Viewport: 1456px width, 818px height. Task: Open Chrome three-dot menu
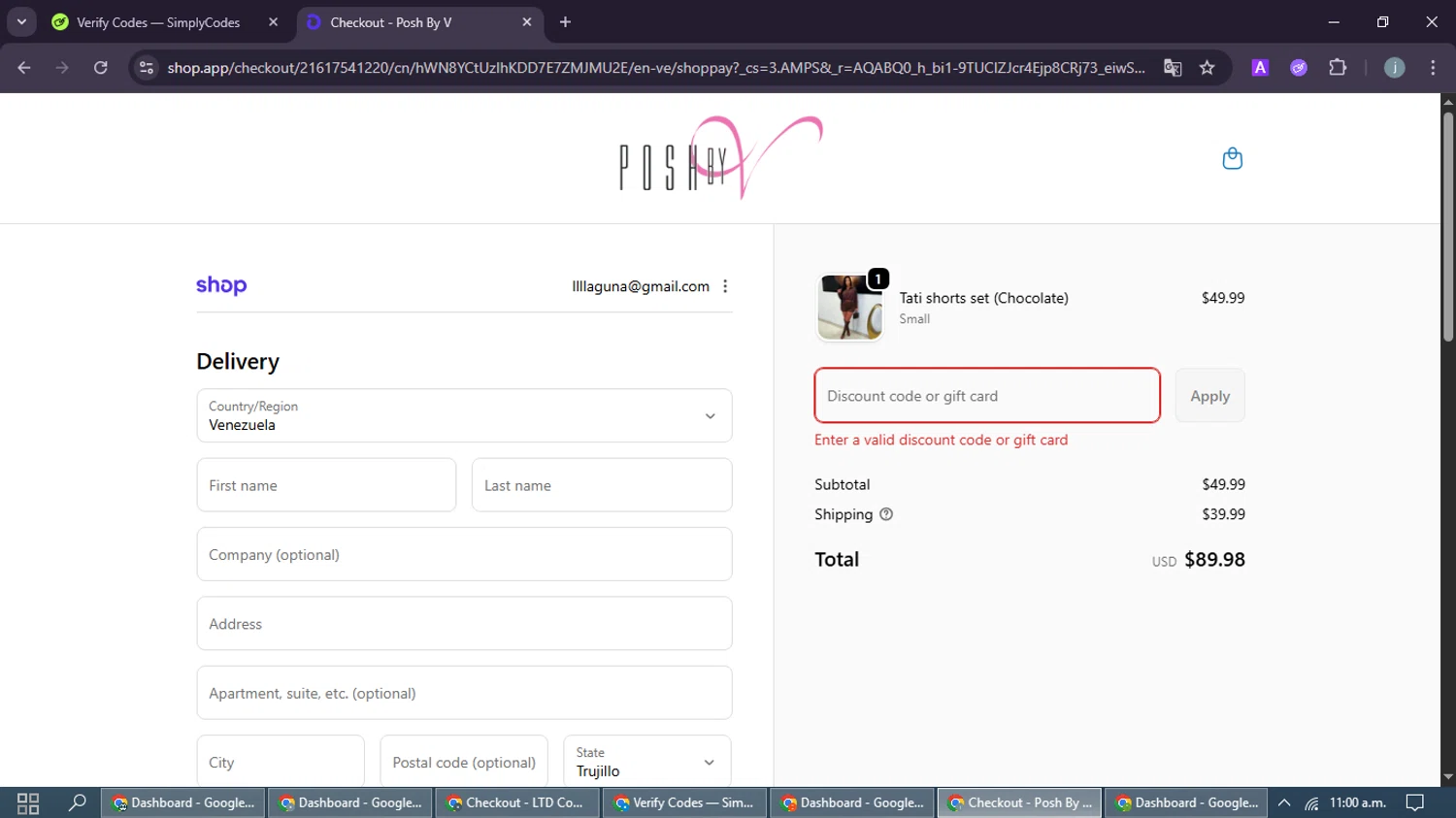point(1433,67)
